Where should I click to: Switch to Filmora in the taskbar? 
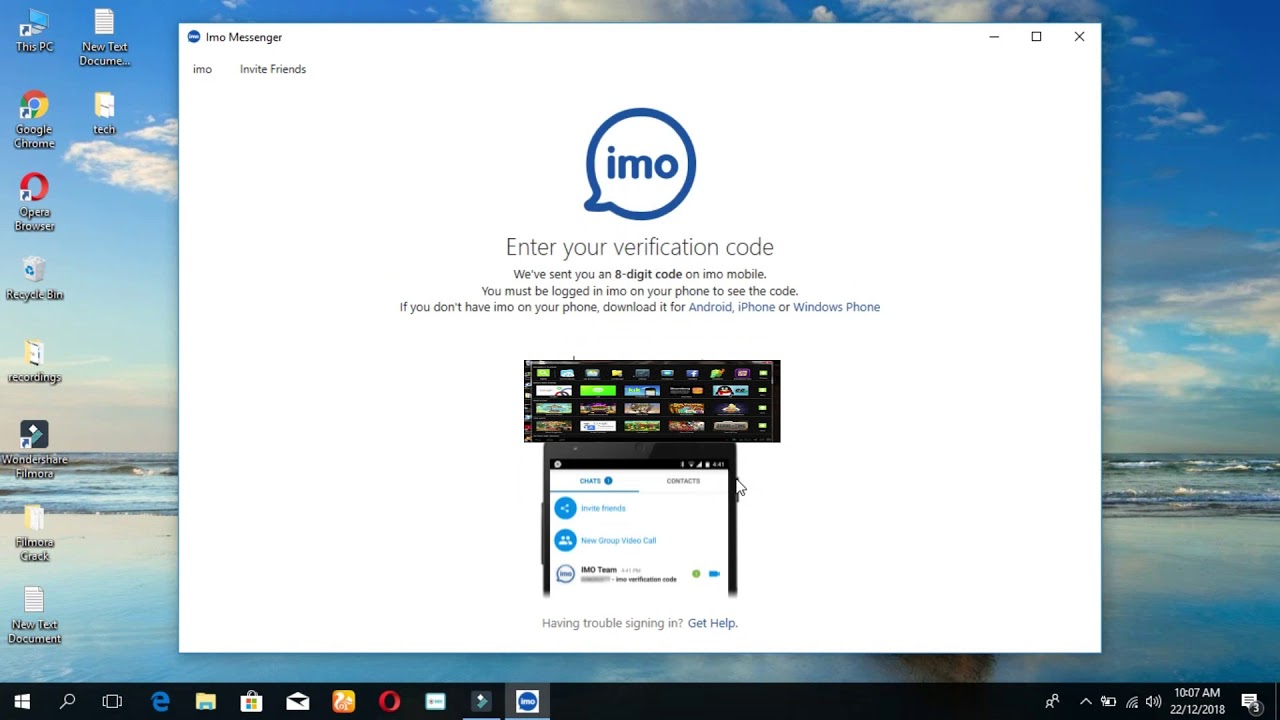(x=481, y=701)
